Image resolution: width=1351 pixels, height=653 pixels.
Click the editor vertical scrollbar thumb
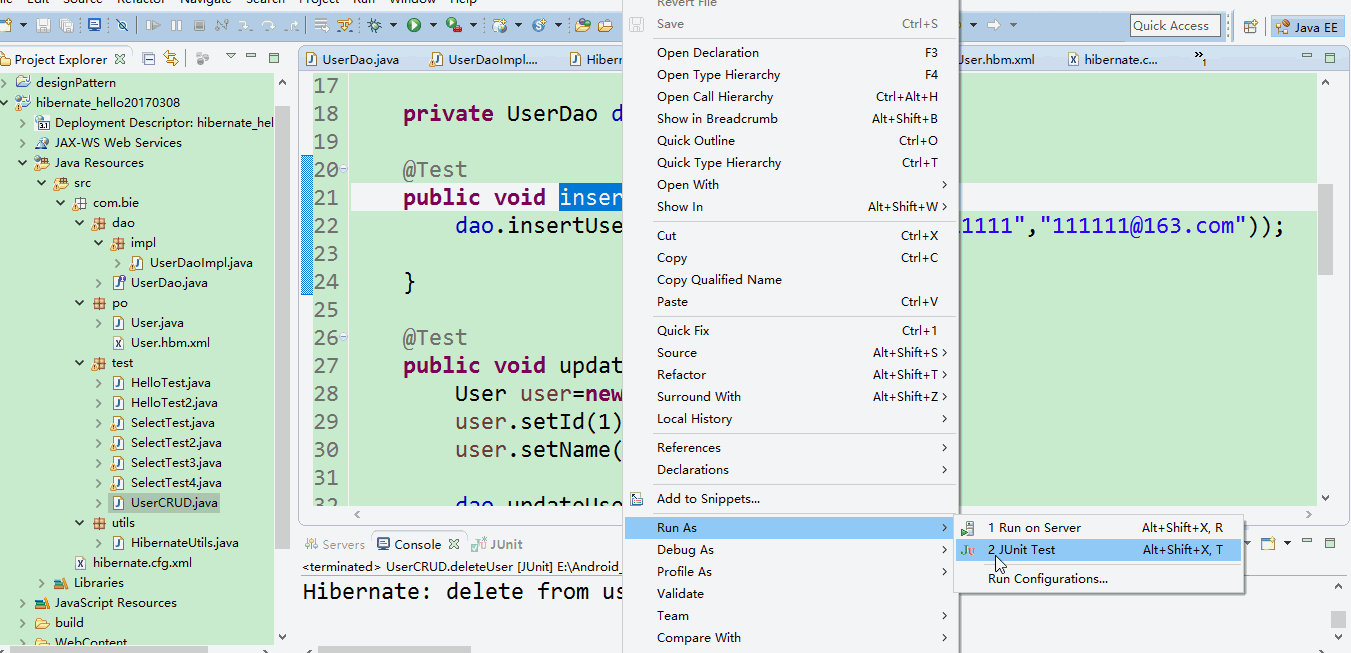[1325, 229]
